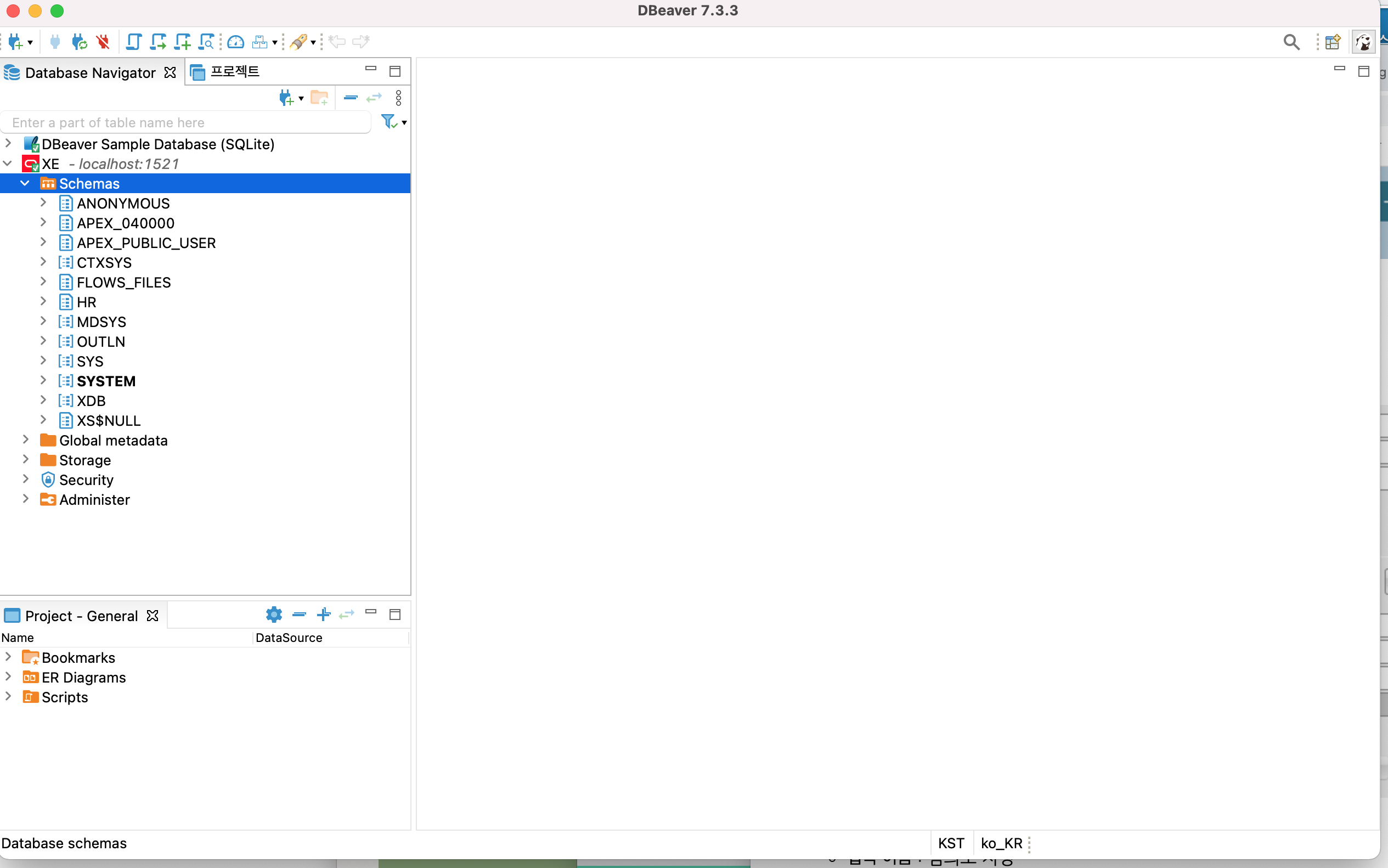Click the New Connection plug icon in navigator panel
Image resolution: width=1388 pixels, height=868 pixels.
point(286,98)
